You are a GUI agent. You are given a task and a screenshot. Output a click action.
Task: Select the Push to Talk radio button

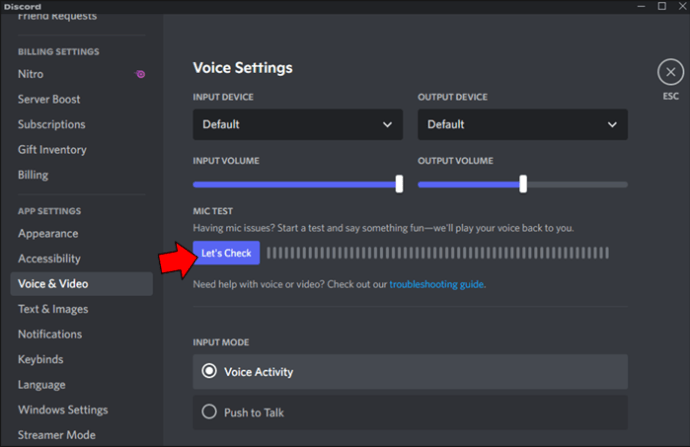click(x=209, y=412)
